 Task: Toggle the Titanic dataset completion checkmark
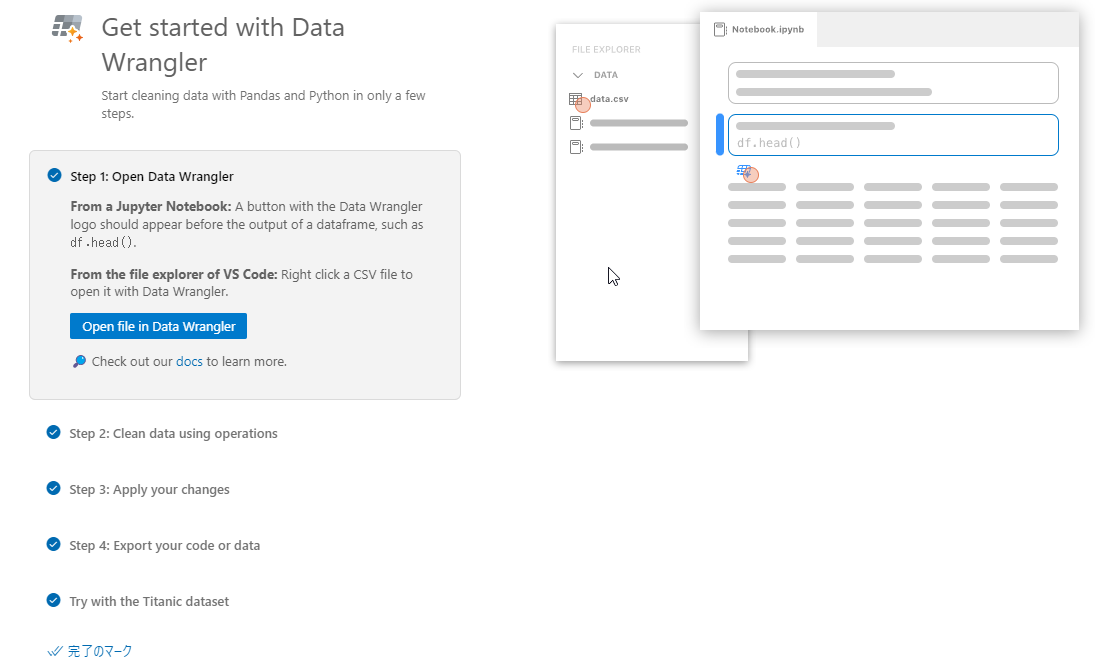[53, 601]
